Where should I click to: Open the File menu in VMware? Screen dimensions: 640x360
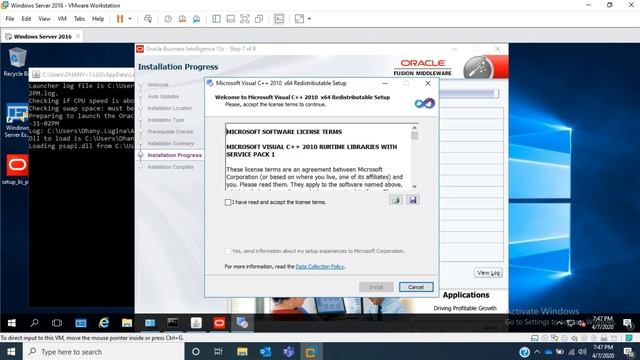coord(10,19)
